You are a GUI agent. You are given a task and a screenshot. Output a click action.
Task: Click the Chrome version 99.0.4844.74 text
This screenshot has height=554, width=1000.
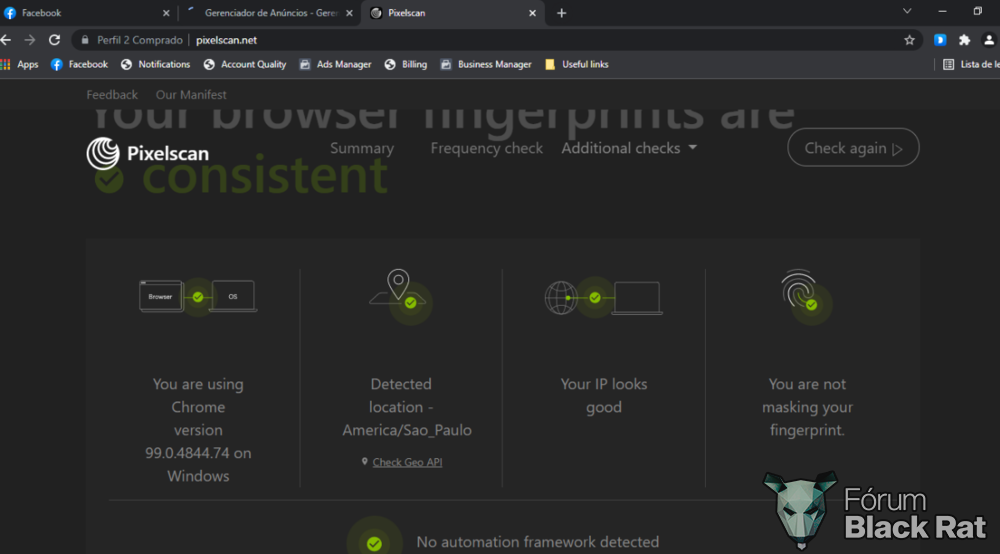tap(198, 430)
